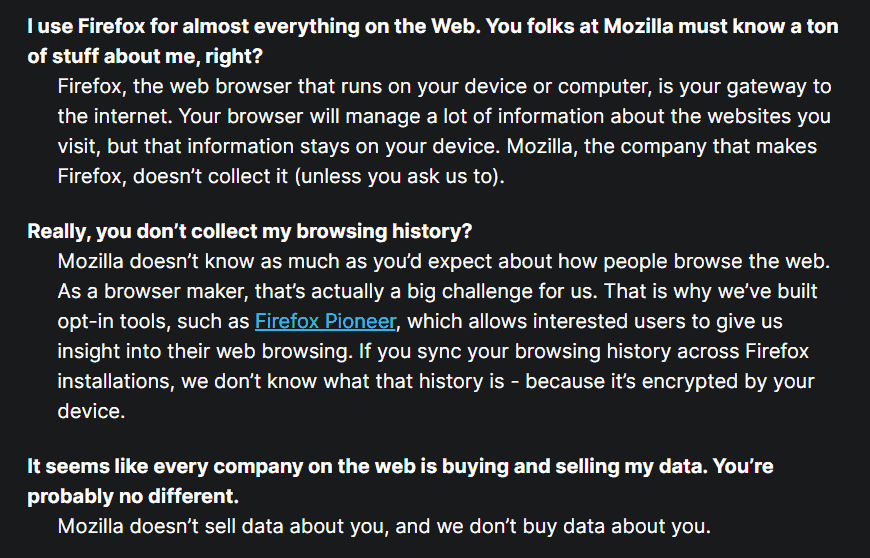Click the line starting "Firefox, the web browser that runs"
This screenshot has height=558, width=870.
444,87
